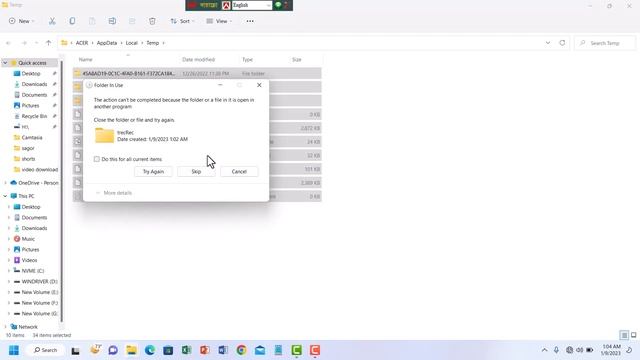Select Music under This PC
Viewport: 640px width, 360px height.
click(28, 239)
